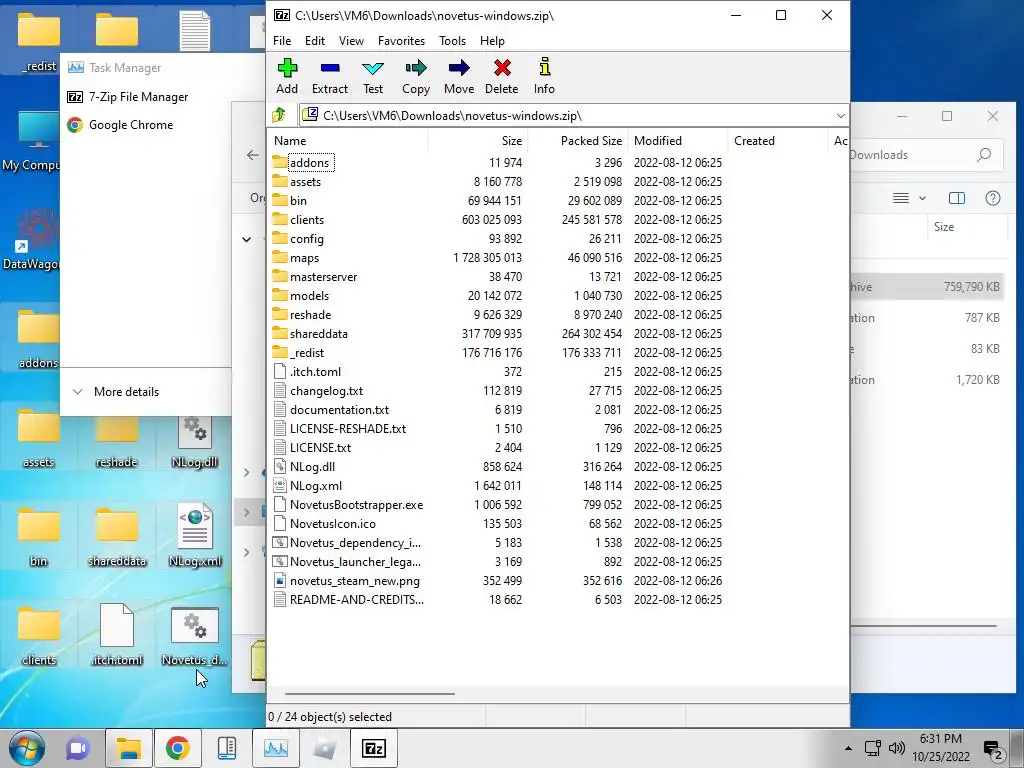This screenshot has height=768, width=1024.
Task: Click the Add toolbar icon in 7-Zip
Action: point(287,76)
